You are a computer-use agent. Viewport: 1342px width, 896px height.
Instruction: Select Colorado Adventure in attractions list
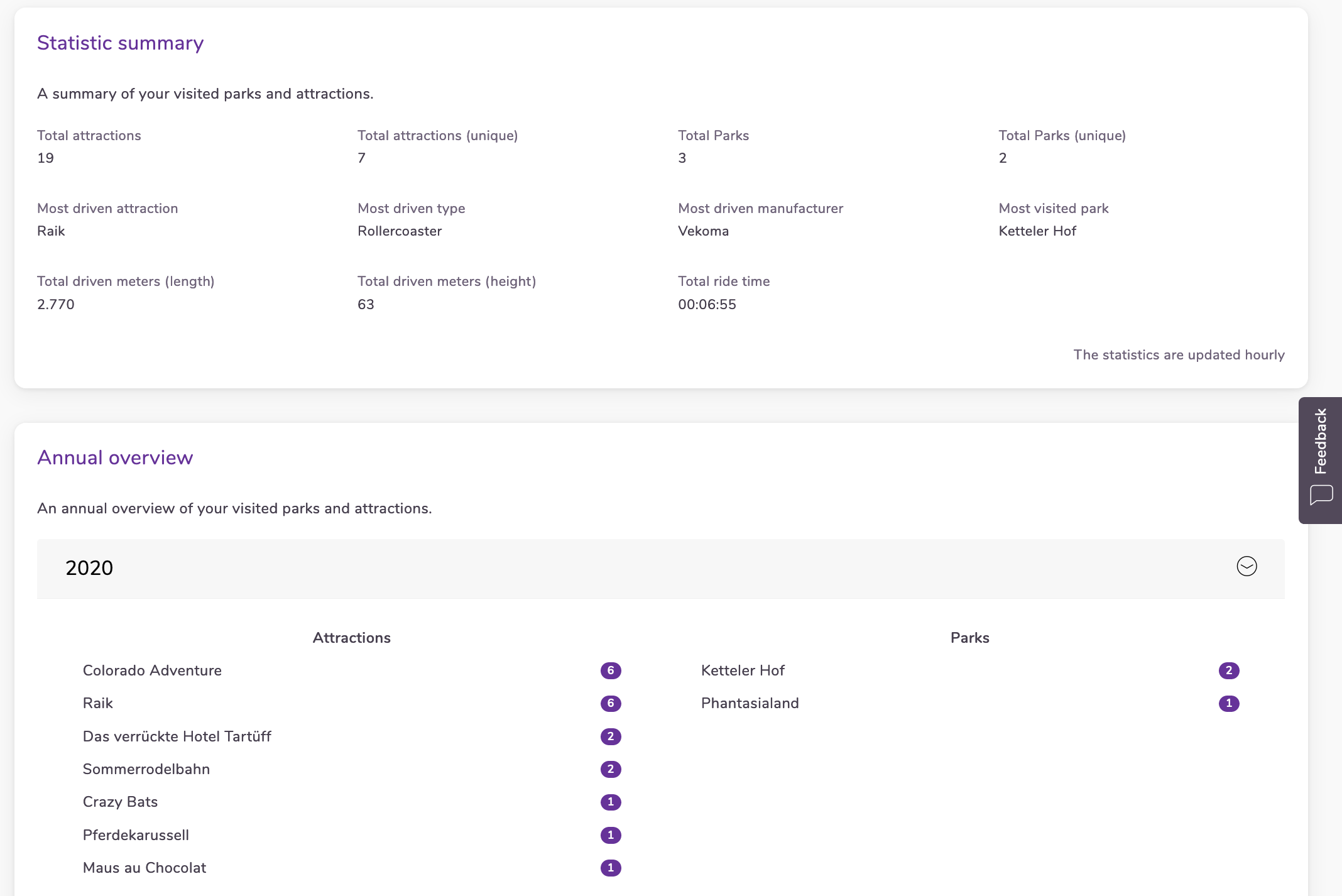tap(152, 670)
